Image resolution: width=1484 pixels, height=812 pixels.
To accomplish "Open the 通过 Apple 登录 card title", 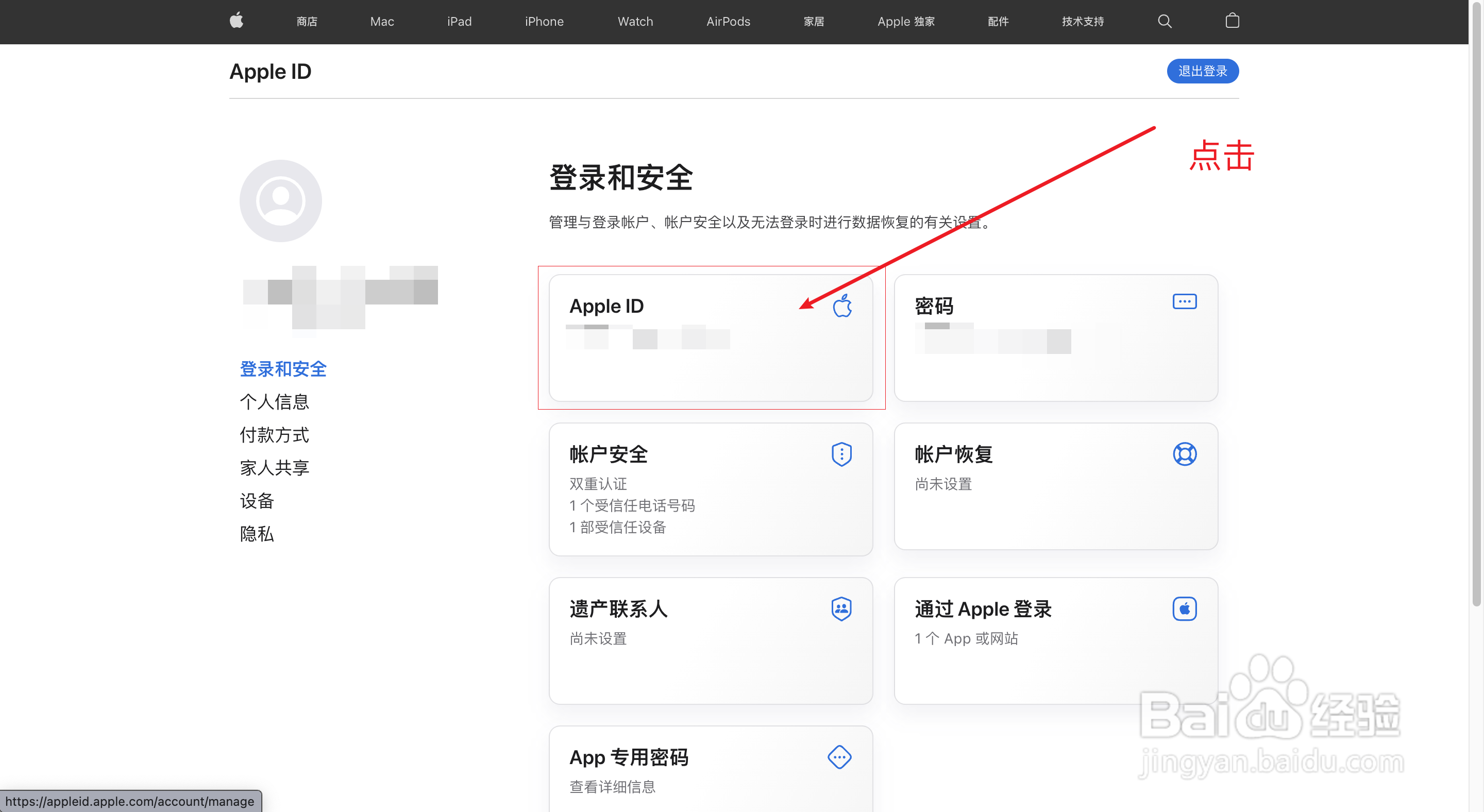I will pyautogui.click(x=983, y=608).
